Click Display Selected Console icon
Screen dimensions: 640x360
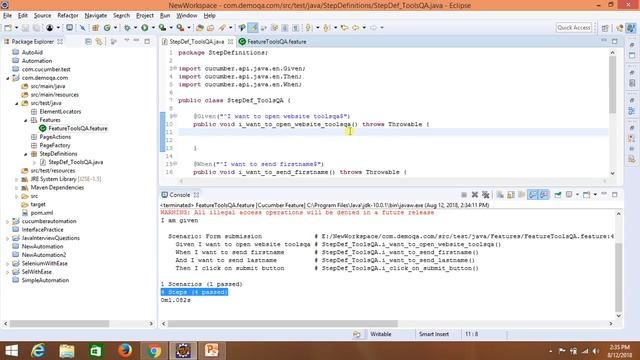[x=569, y=195]
